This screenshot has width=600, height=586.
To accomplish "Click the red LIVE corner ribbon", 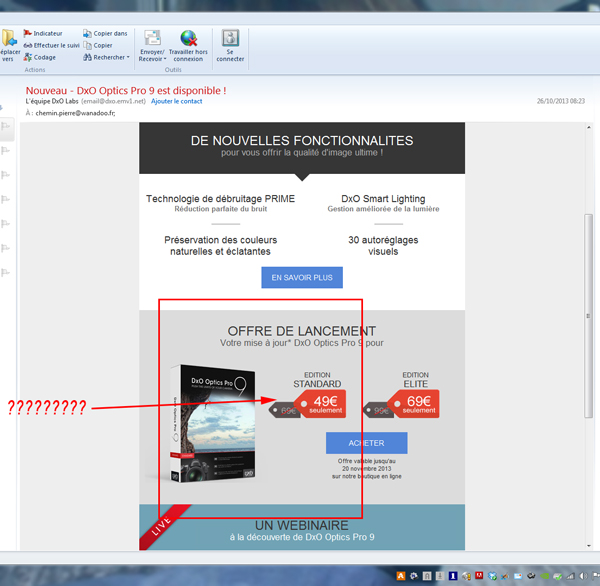I will [163, 526].
